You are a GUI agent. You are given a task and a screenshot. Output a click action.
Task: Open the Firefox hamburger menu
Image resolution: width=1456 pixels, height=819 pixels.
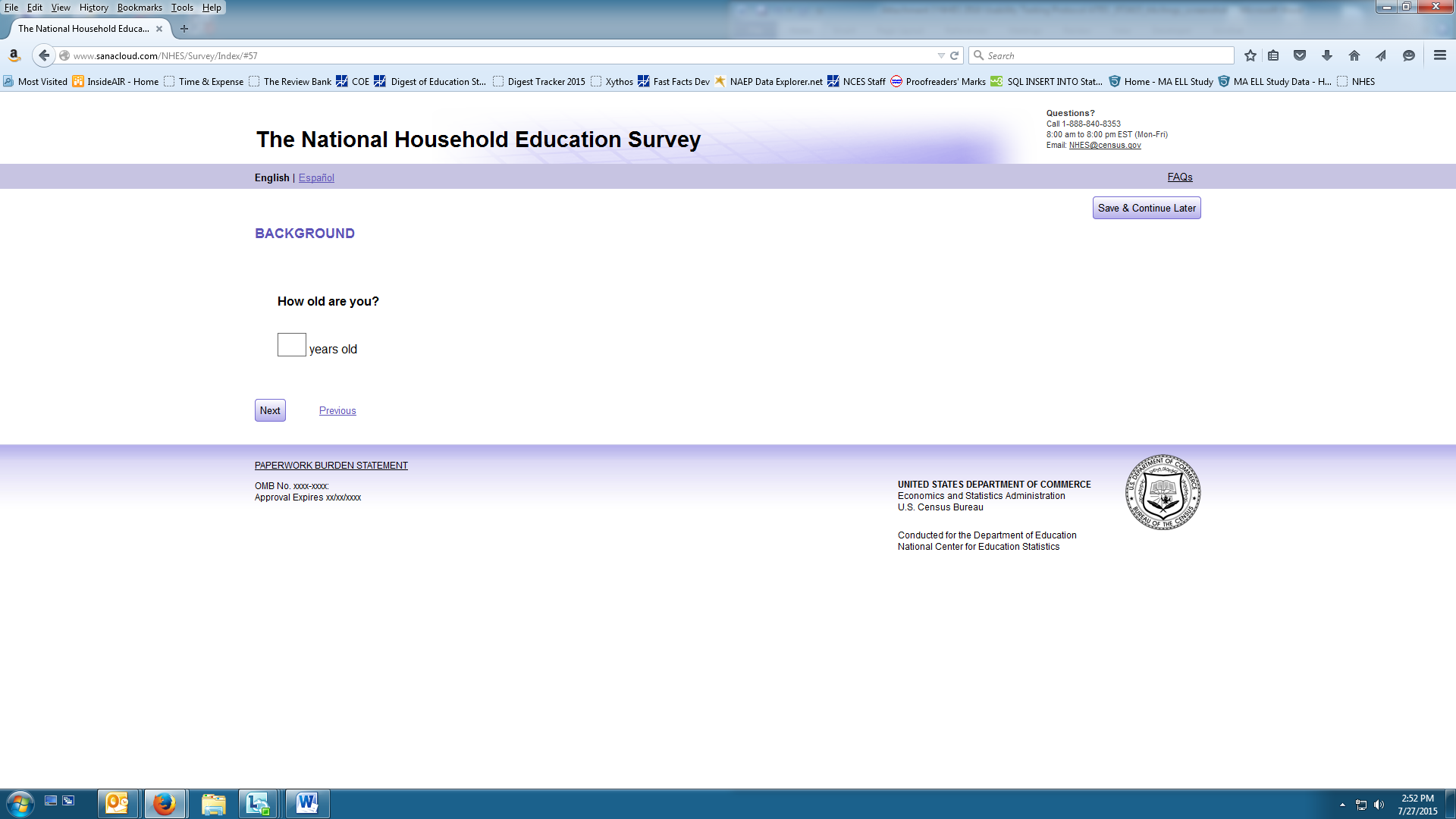click(1440, 55)
